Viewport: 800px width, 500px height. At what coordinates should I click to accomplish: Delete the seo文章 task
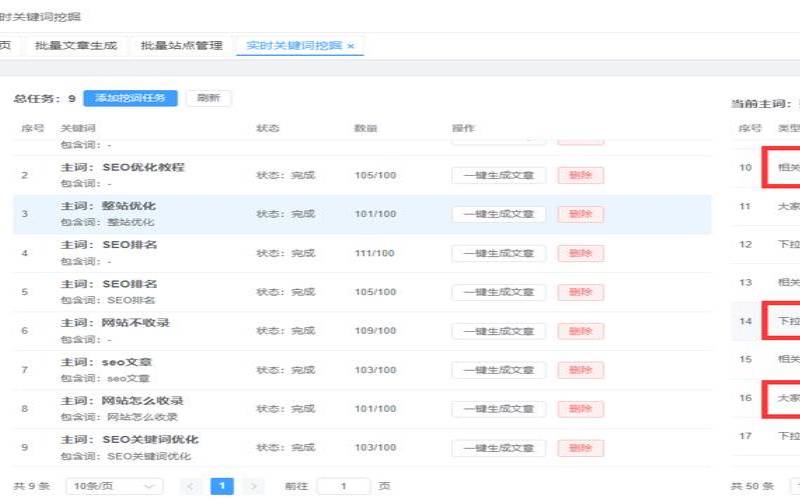click(581, 370)
